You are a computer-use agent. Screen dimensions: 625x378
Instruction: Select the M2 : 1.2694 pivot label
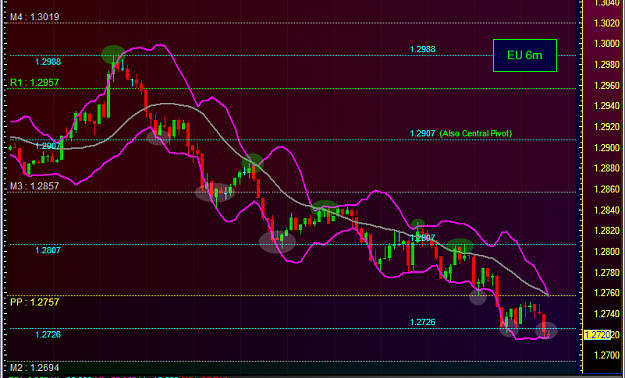point(35,367)
